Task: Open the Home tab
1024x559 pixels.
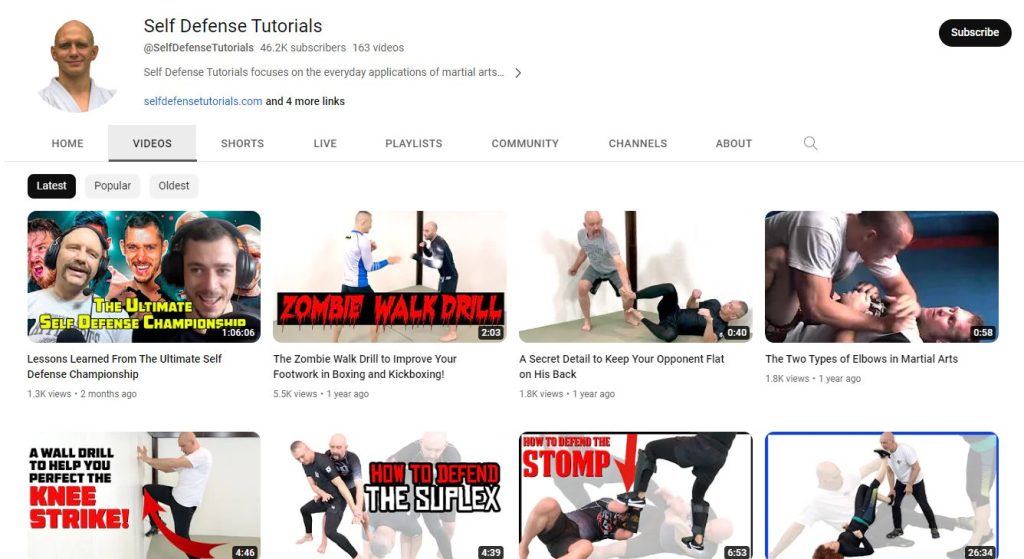Action: click(67, 143)
